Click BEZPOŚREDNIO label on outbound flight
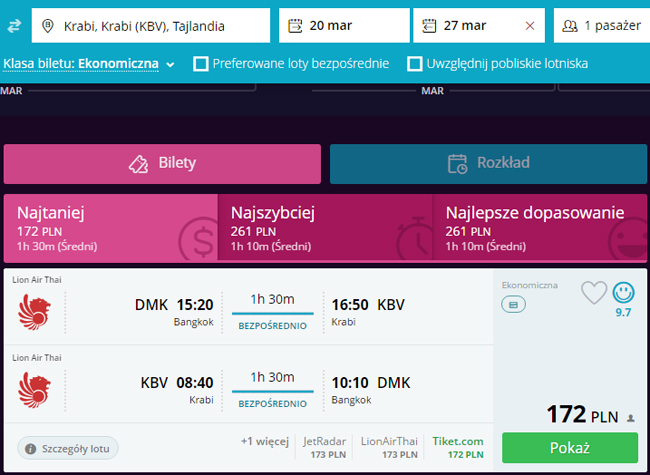Screen dimensions: 650x475 tap(272, 326)
